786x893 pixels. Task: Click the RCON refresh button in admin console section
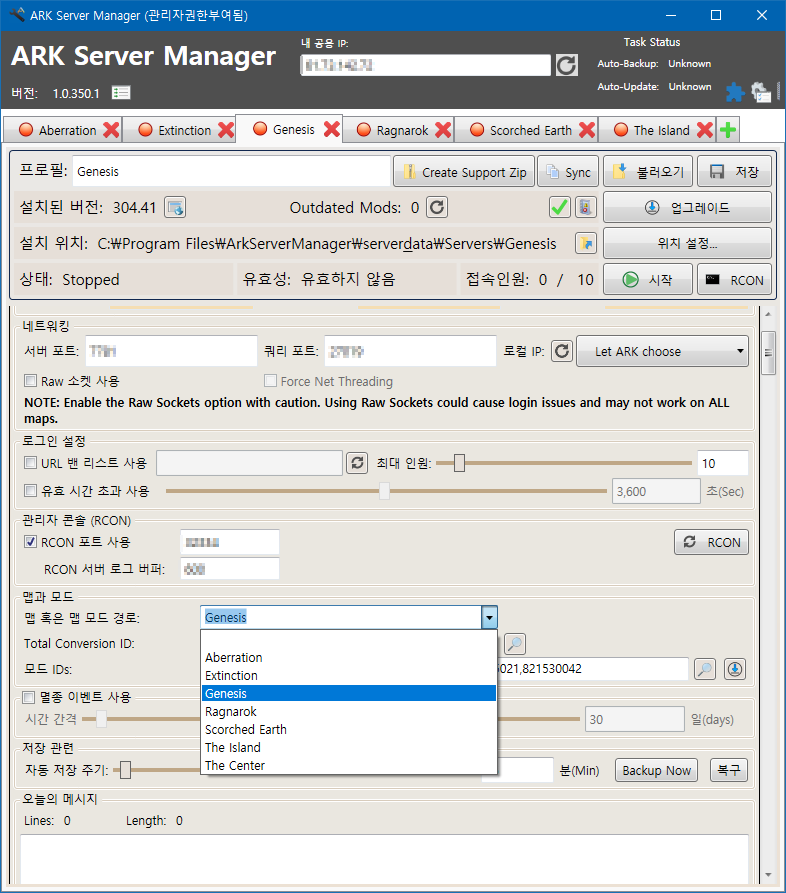point(711,542)
